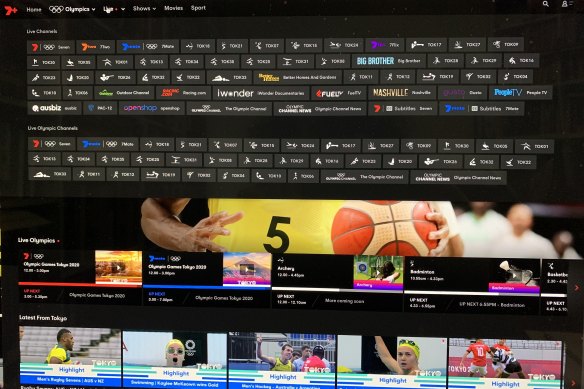Select Seven channel under Live Olympic Channels
Image resolution: width=584 pixels, height=389 pixels.
52,144
